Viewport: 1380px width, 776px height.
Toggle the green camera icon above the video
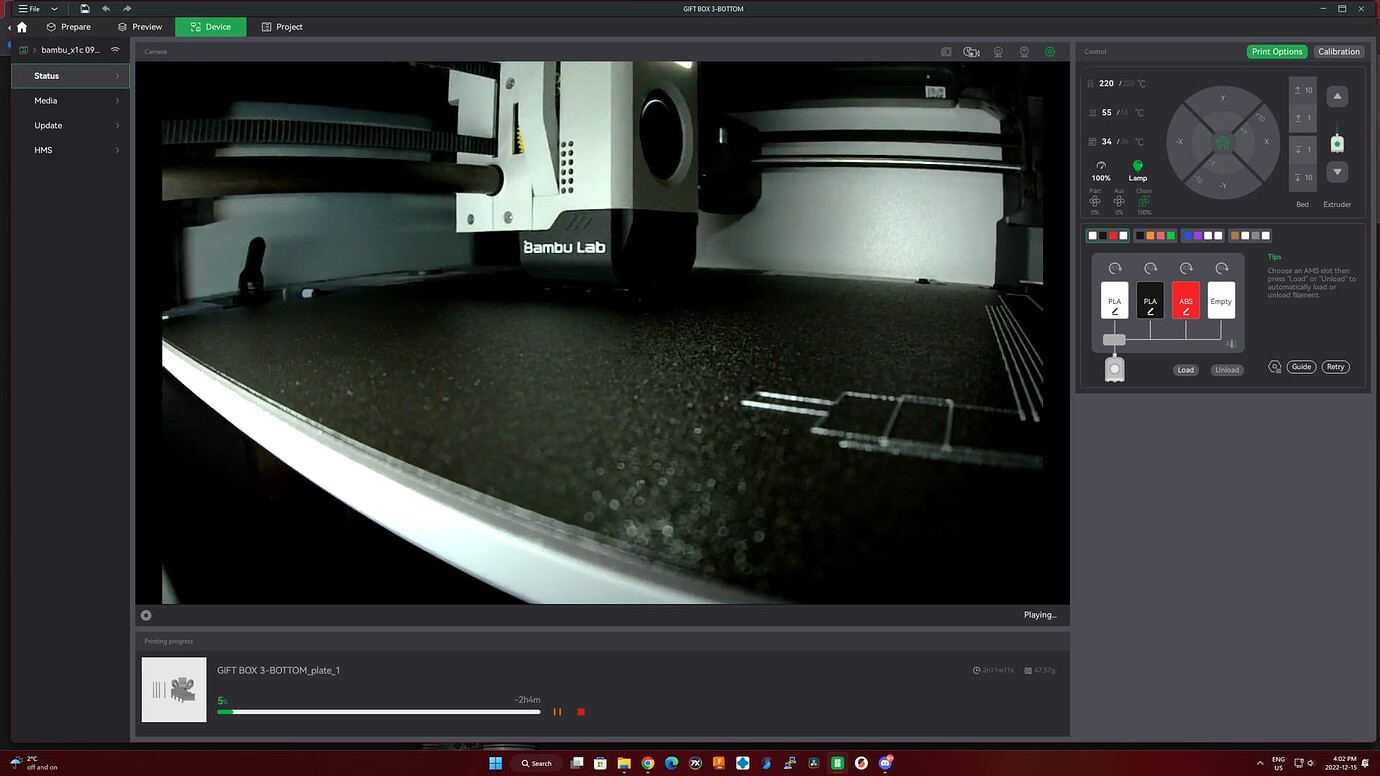tap(1050, 52)
